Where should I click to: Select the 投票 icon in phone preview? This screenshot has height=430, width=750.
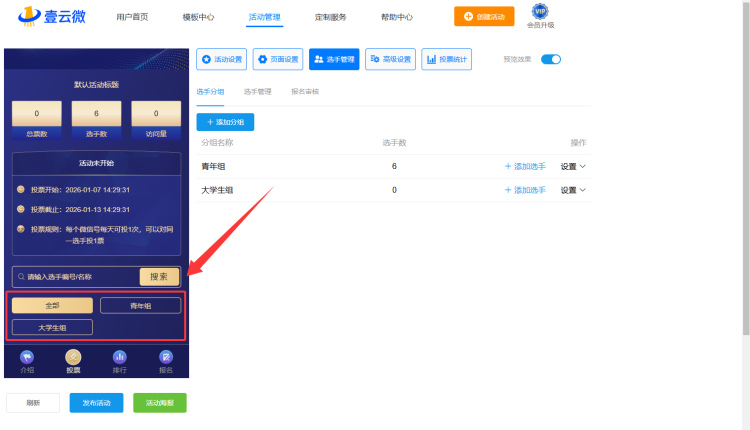(x=73, y=358)
